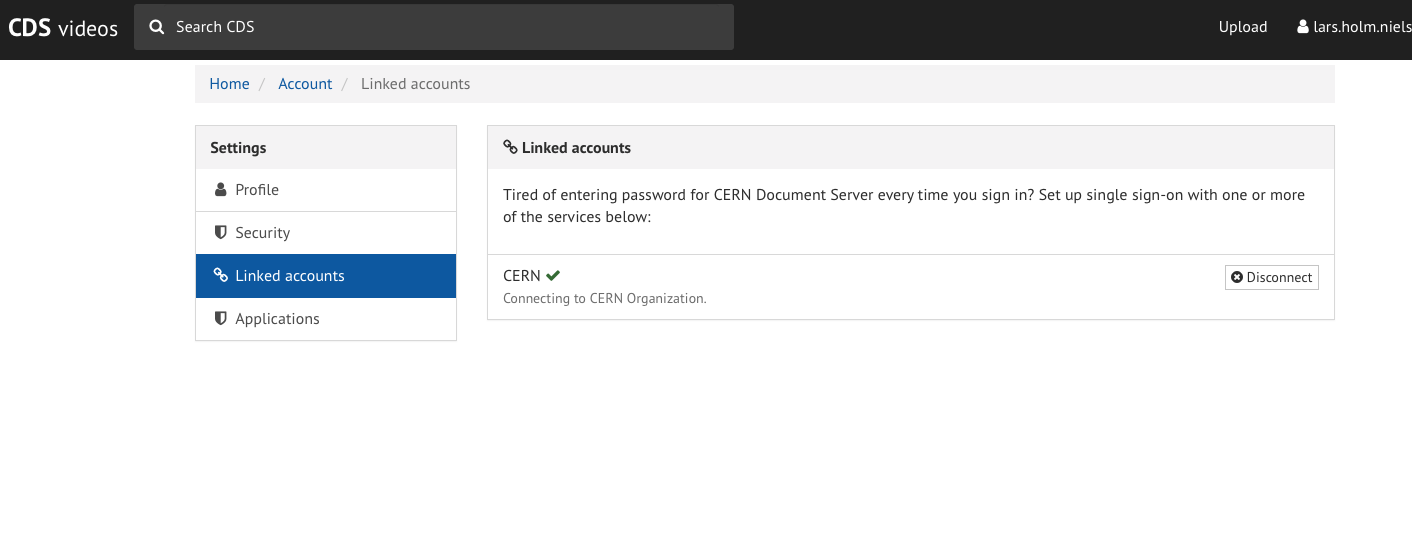Click the CDS videos logo

63,28
